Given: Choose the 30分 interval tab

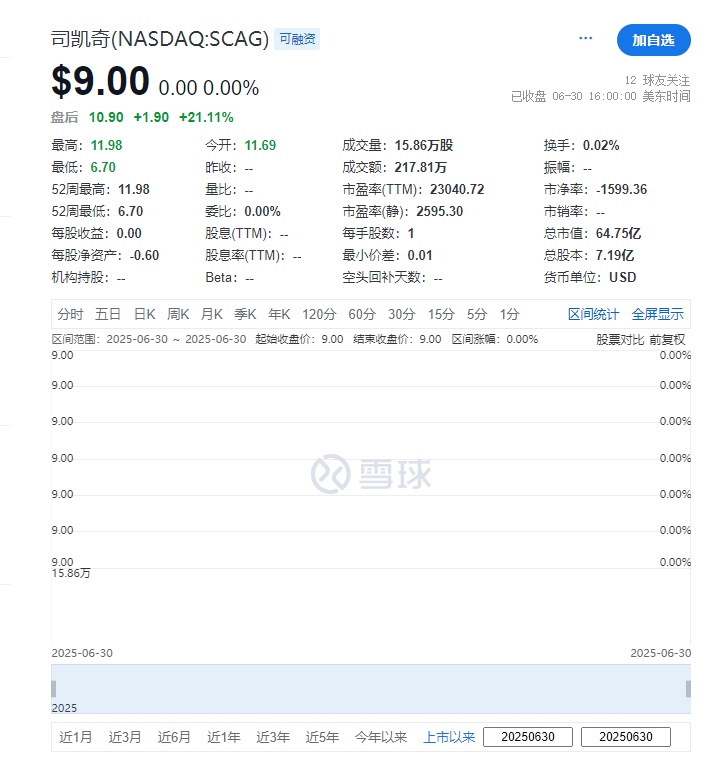Looking at the screenshot, I should click(401, 314).
